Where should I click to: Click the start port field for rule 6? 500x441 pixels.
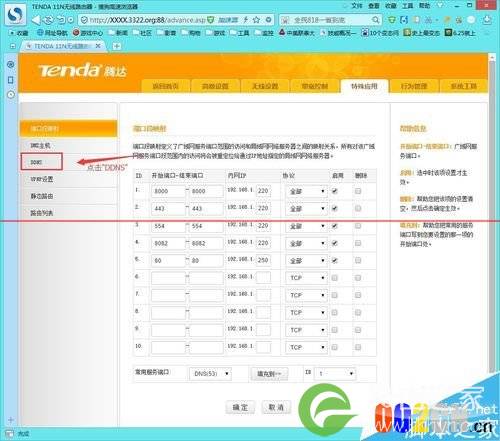[x=168, y=278]
